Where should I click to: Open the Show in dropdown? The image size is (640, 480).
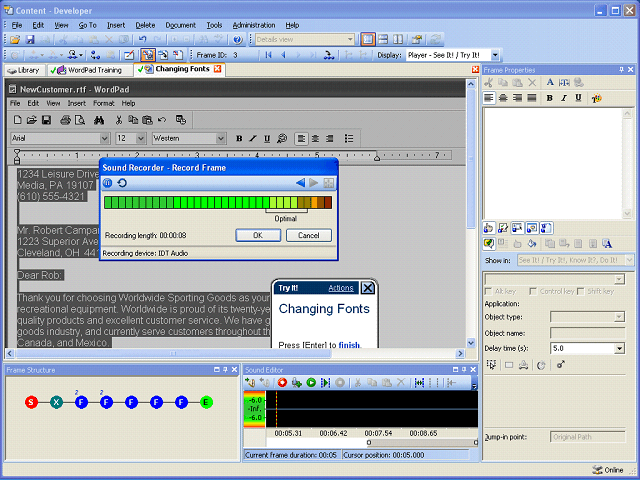tap(629, 260)
